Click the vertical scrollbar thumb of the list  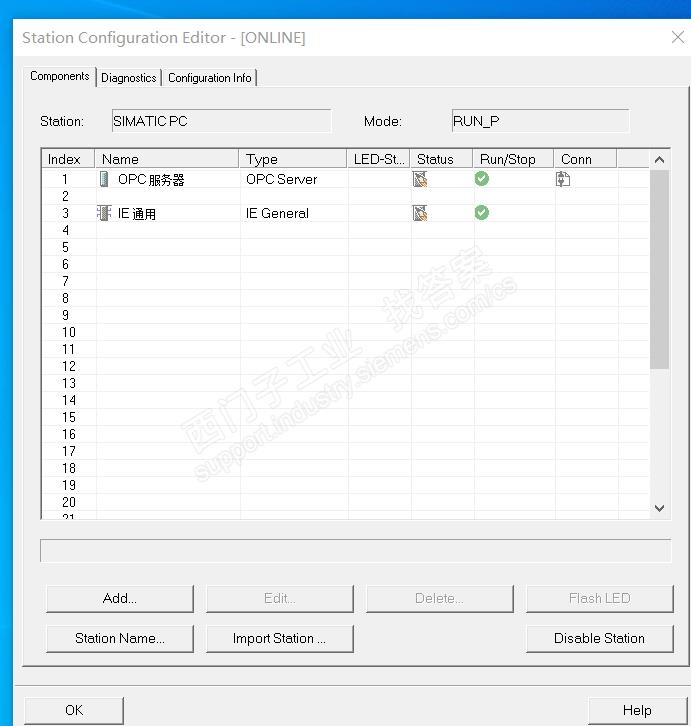pos(660,269)
